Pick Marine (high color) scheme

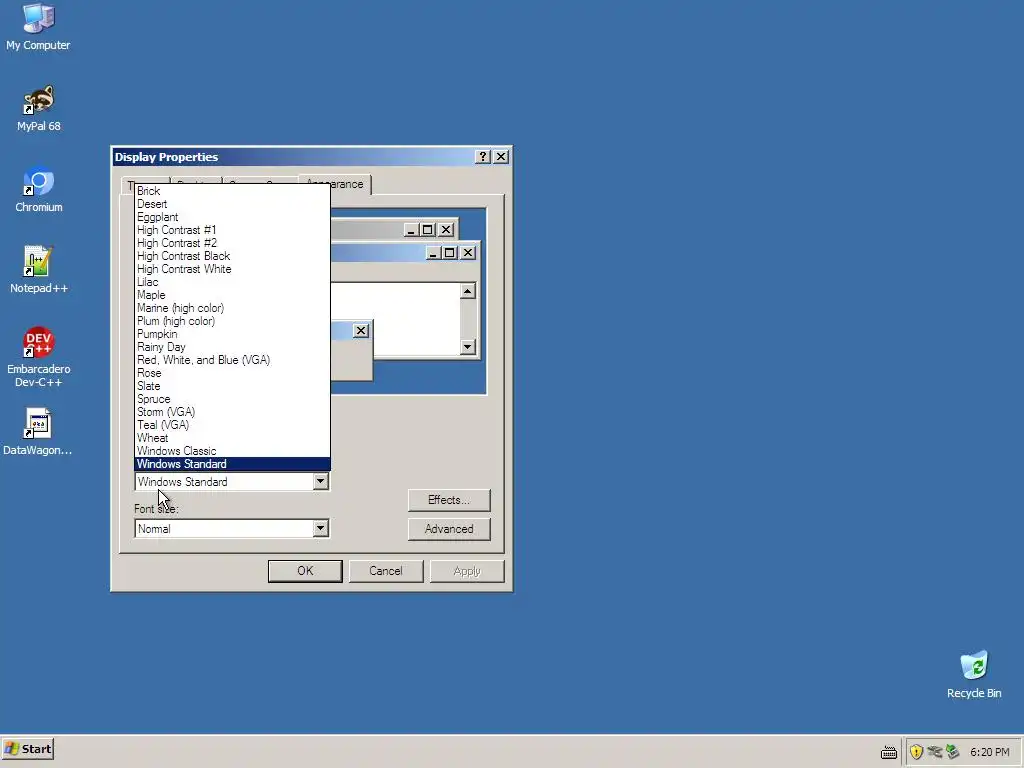232,308
